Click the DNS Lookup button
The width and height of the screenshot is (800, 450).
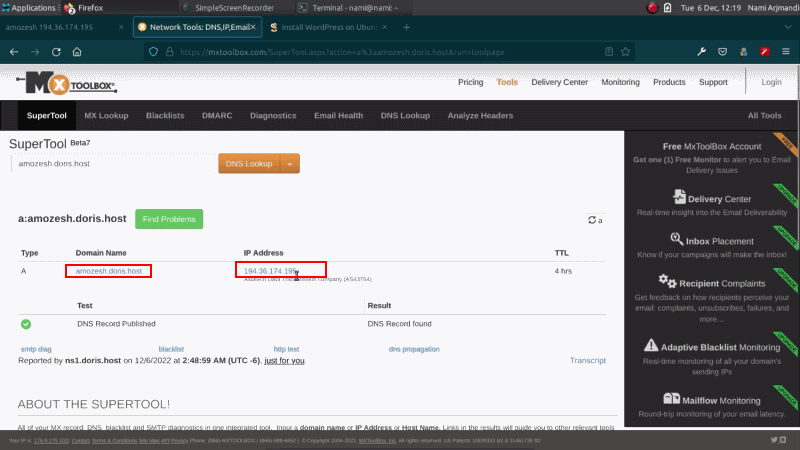click(249, 164)
